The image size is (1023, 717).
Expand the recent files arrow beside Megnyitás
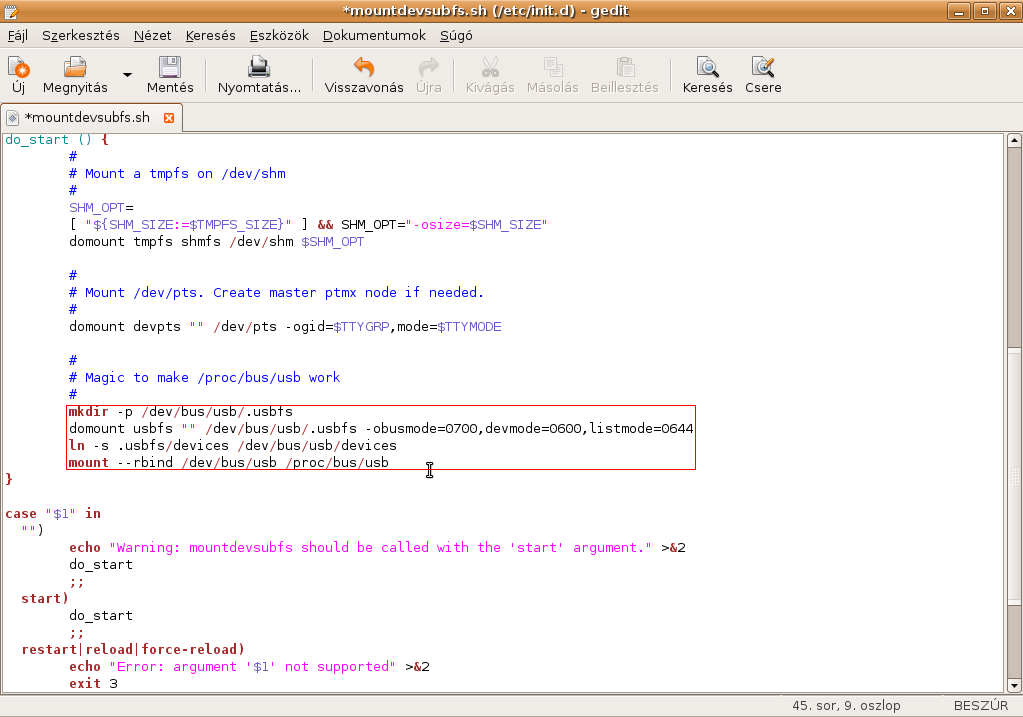tap(127, 74)
